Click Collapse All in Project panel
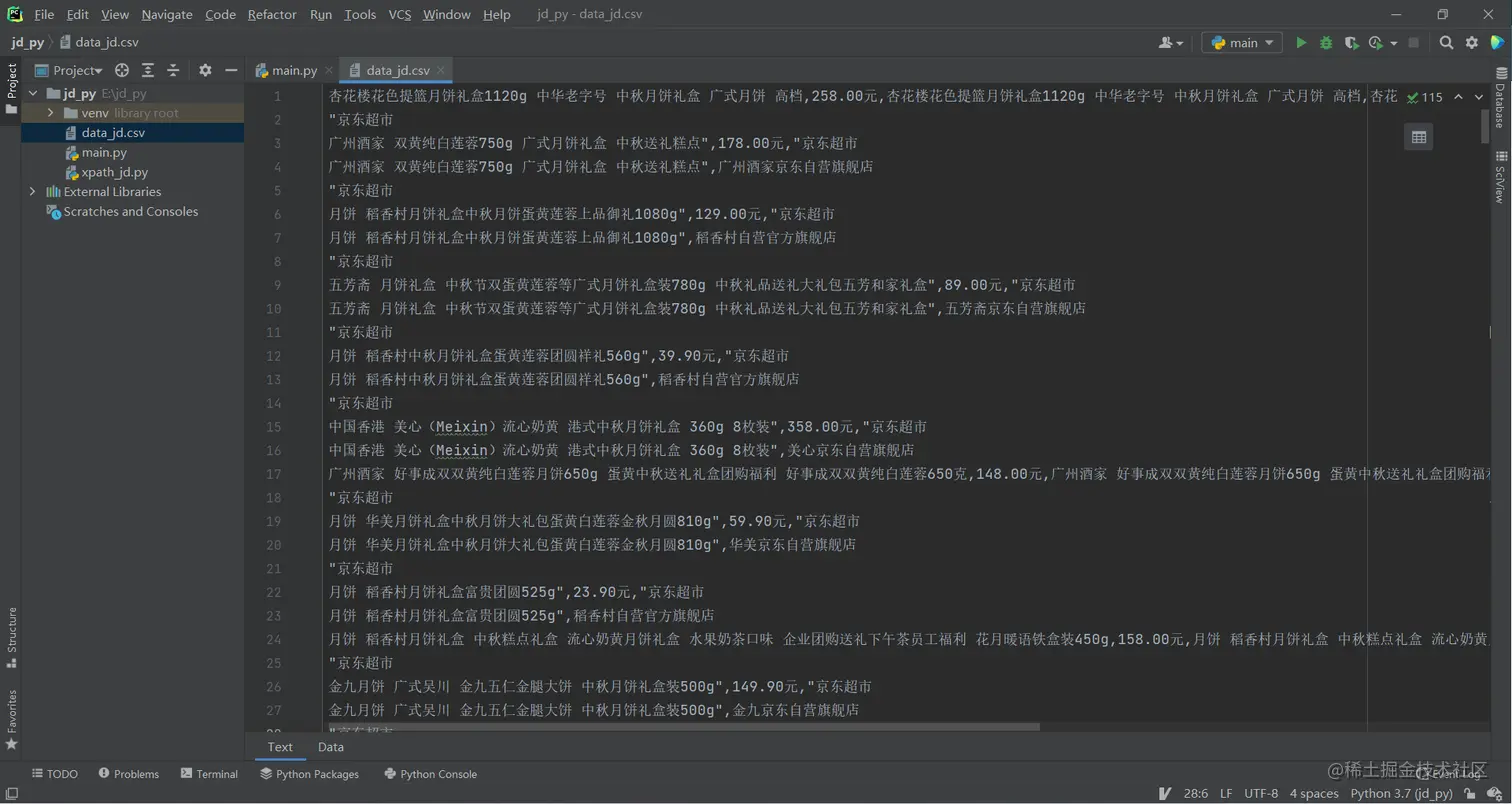Image resolution: width=1512 pixels, height=804 pixels. 172,70
